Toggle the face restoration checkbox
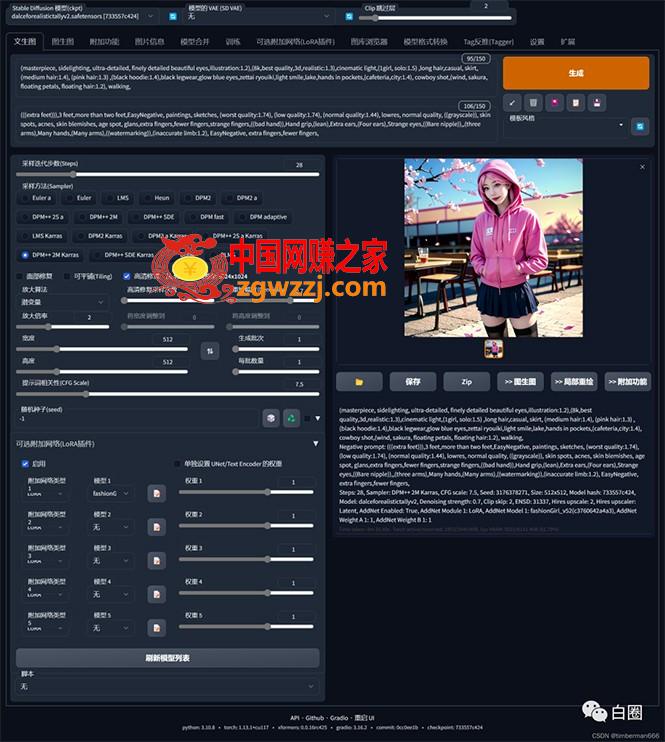The image size is (665, 742). (19, 276)
